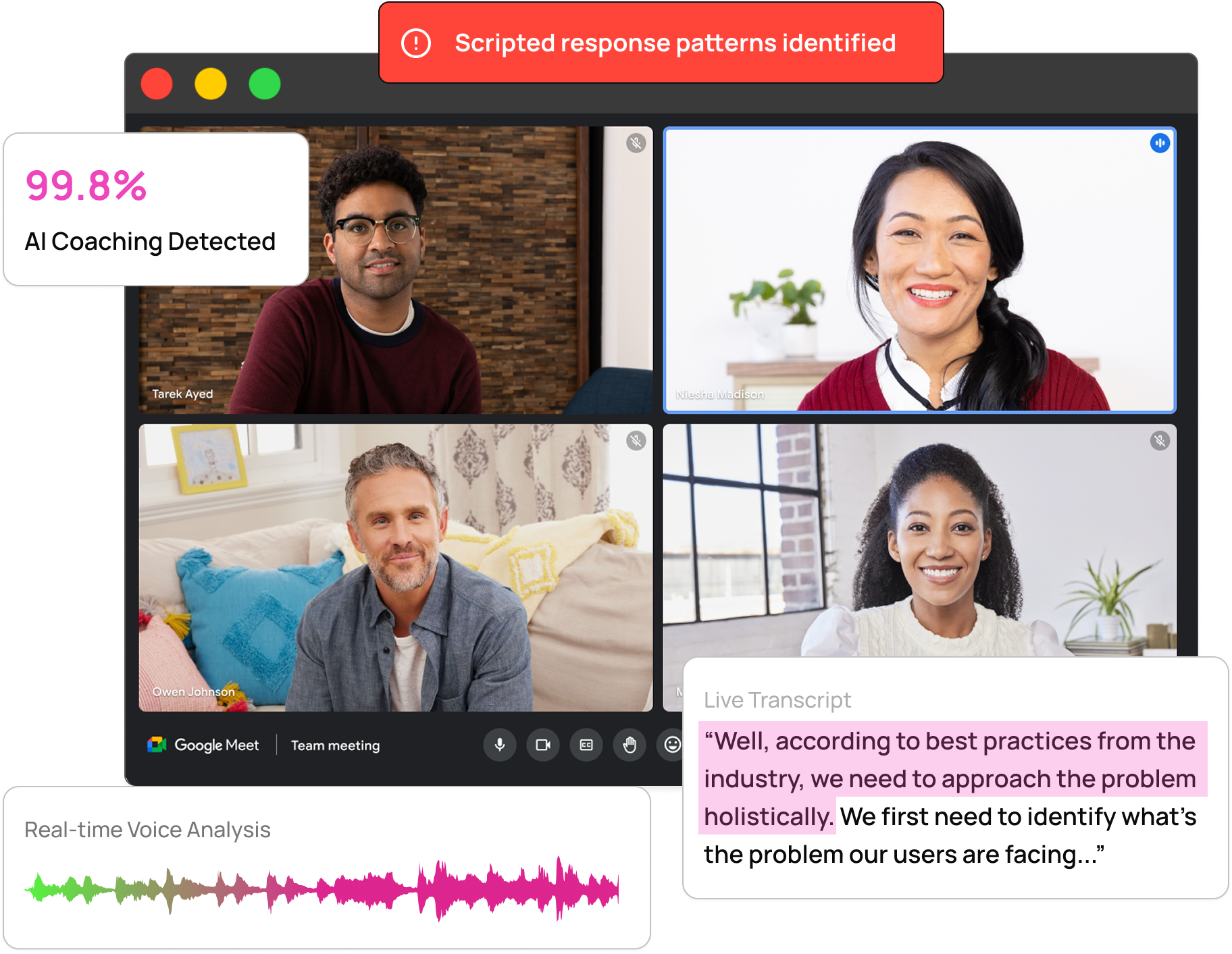Click the green maximize window button
This screenshot has width=1232, height=954.
264,84
